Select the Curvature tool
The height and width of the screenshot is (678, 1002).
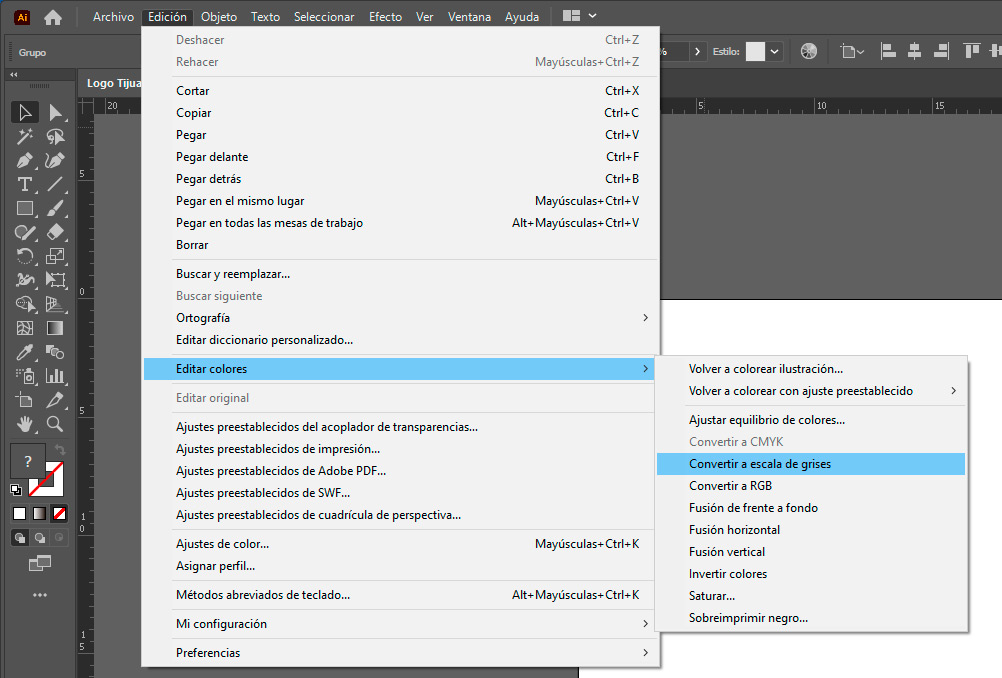pyautogui.click(x=55, y=160)
